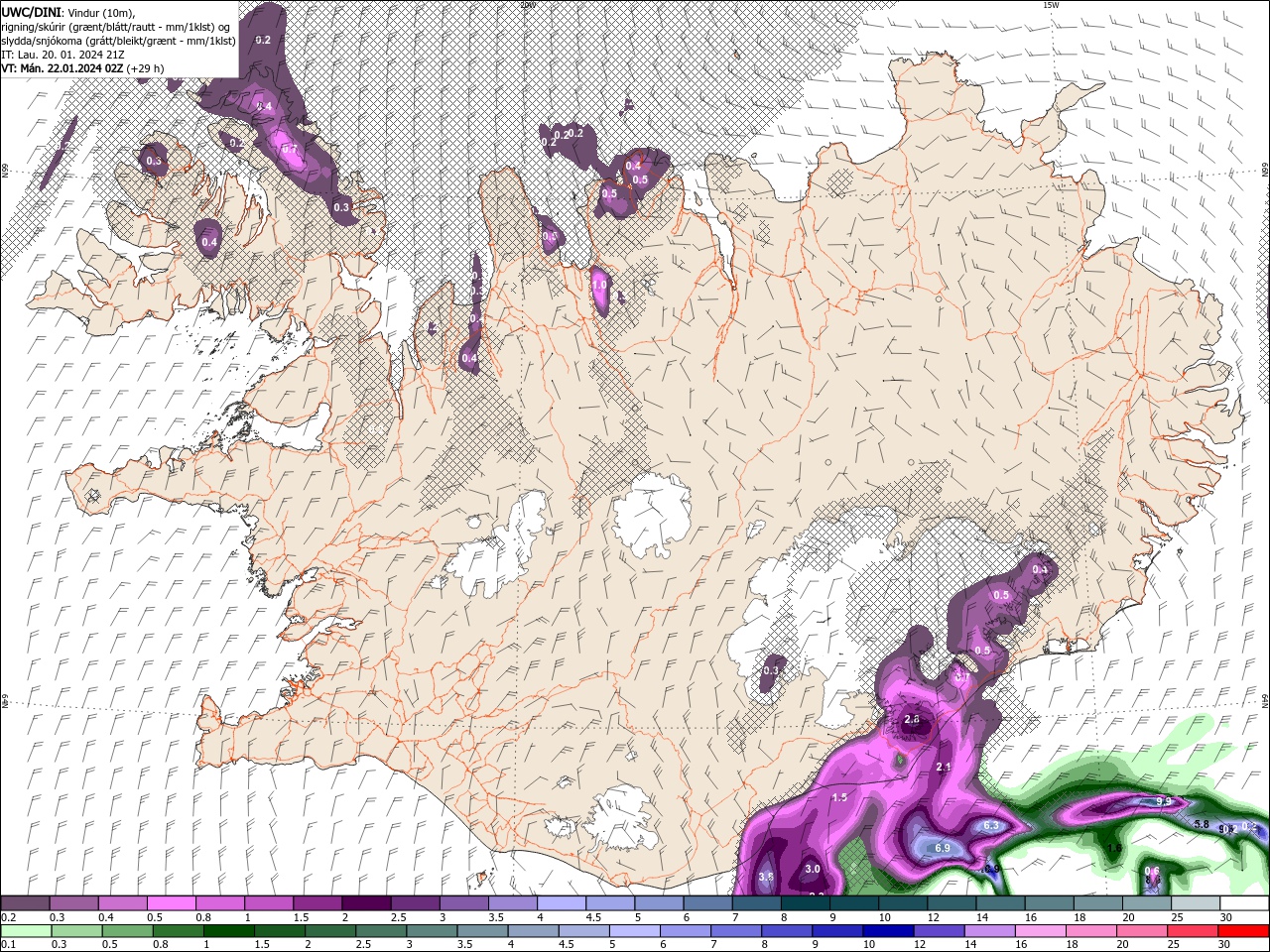Click the rain scale swatch between 20 and 25
The image size is (1270, 952).
tap(1141, 931)
